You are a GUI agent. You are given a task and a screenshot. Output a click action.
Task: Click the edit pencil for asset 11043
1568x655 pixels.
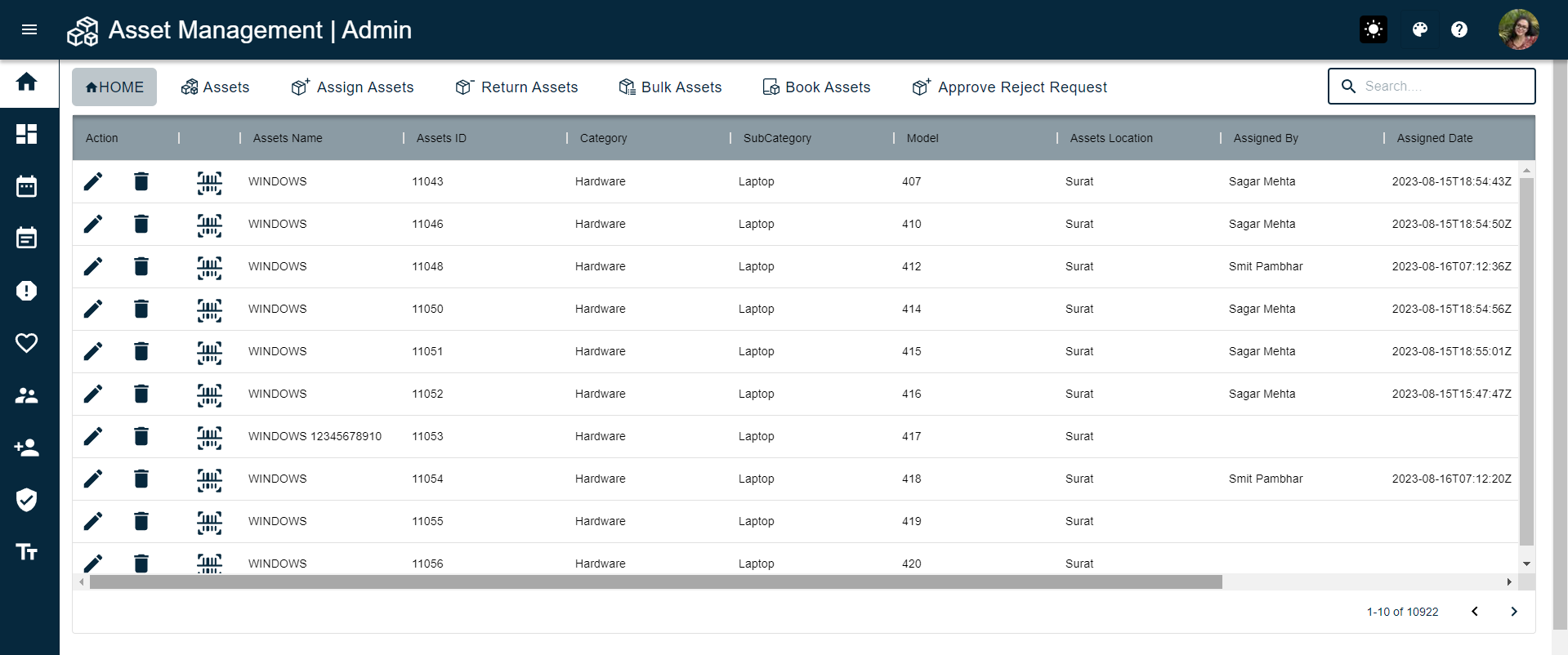coord(93,181)
